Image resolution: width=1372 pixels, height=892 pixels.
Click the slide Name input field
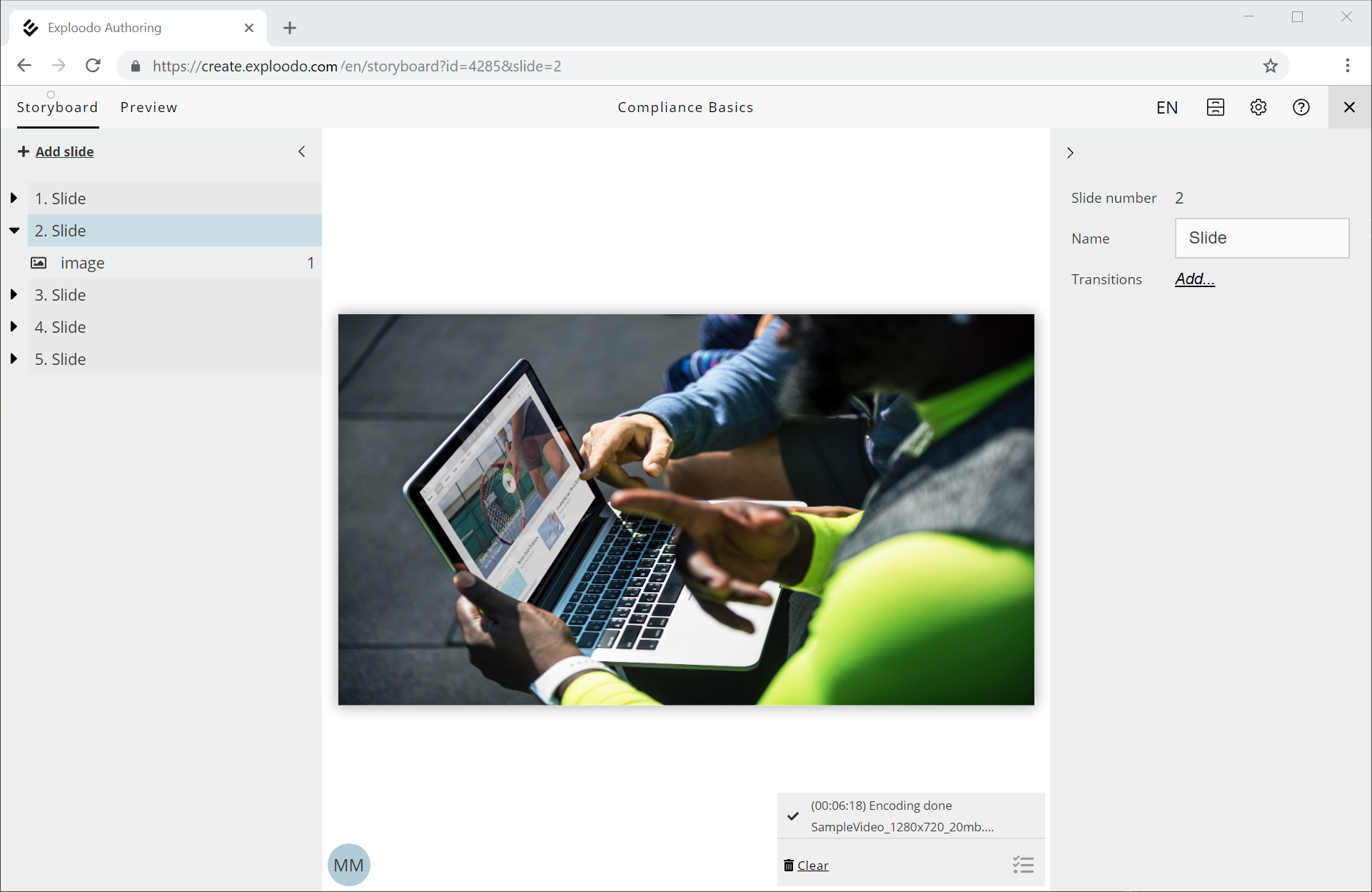(x=1261, y=238)
